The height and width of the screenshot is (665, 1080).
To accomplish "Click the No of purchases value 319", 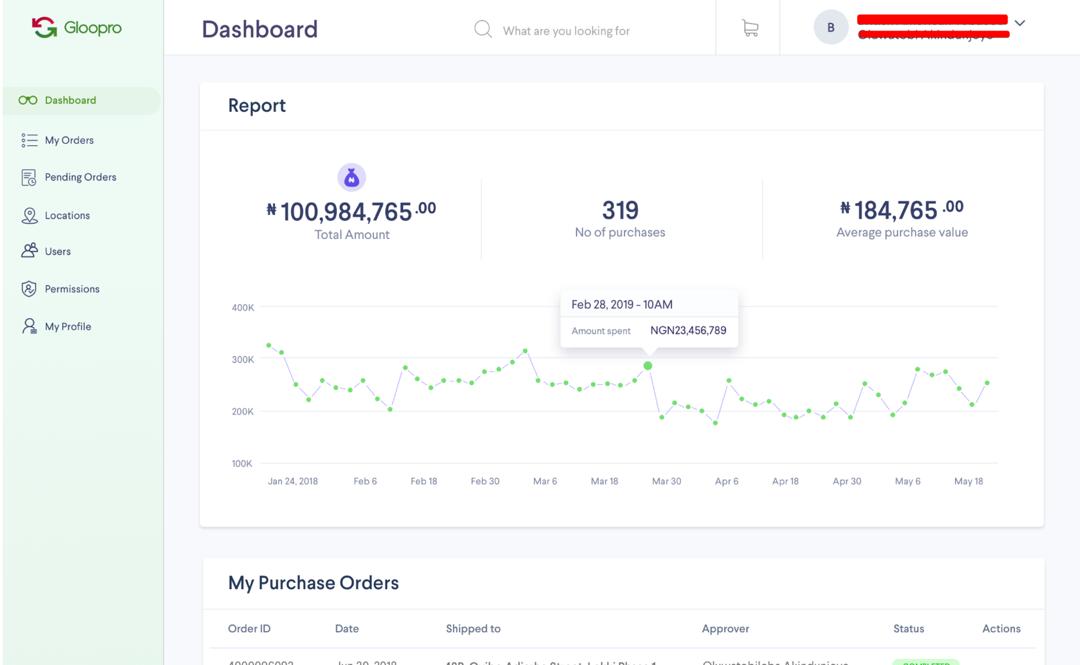I will [x=620, y=211].
